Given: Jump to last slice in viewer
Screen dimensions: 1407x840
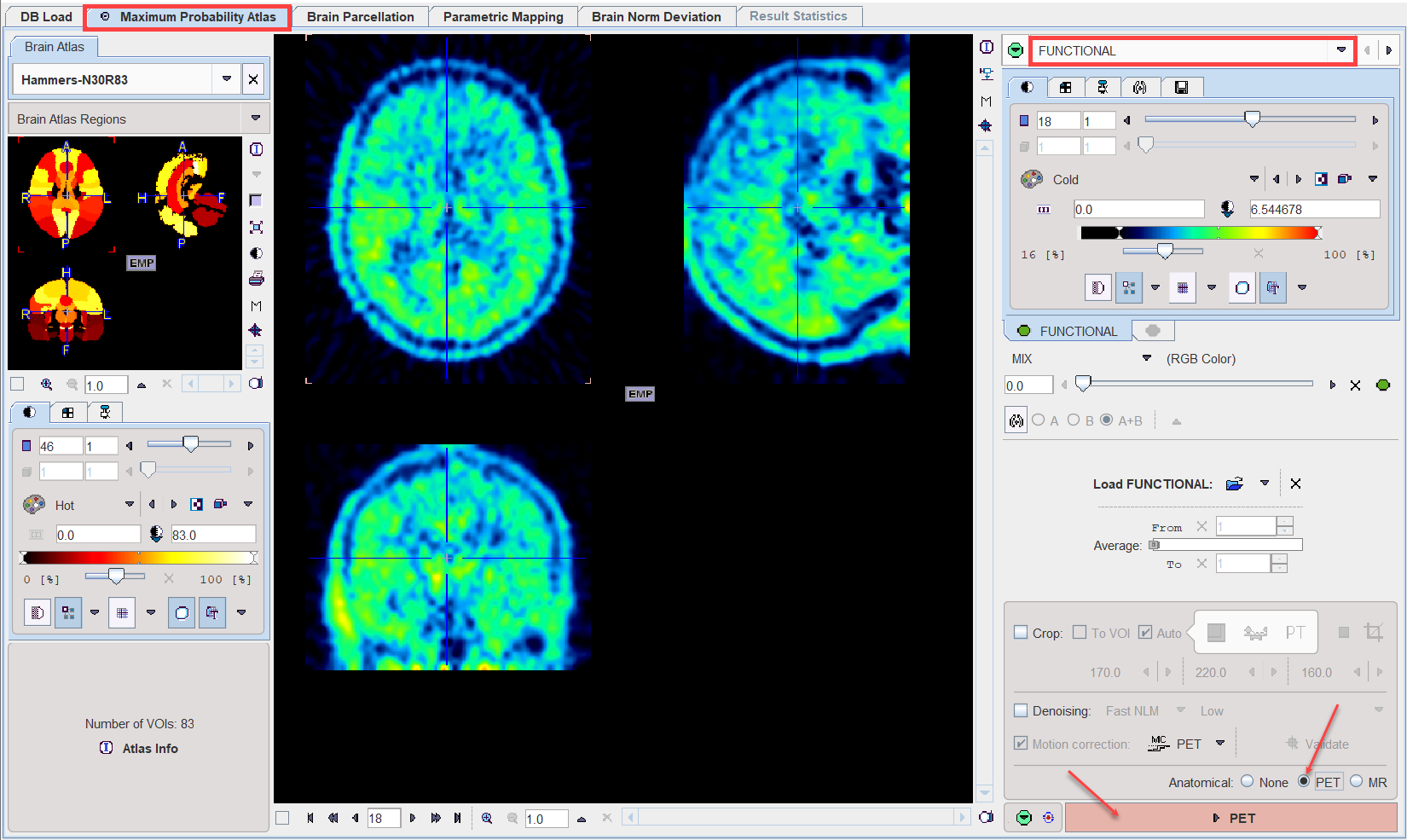Looking at the screenshot, I should click(x=458, y=818).
